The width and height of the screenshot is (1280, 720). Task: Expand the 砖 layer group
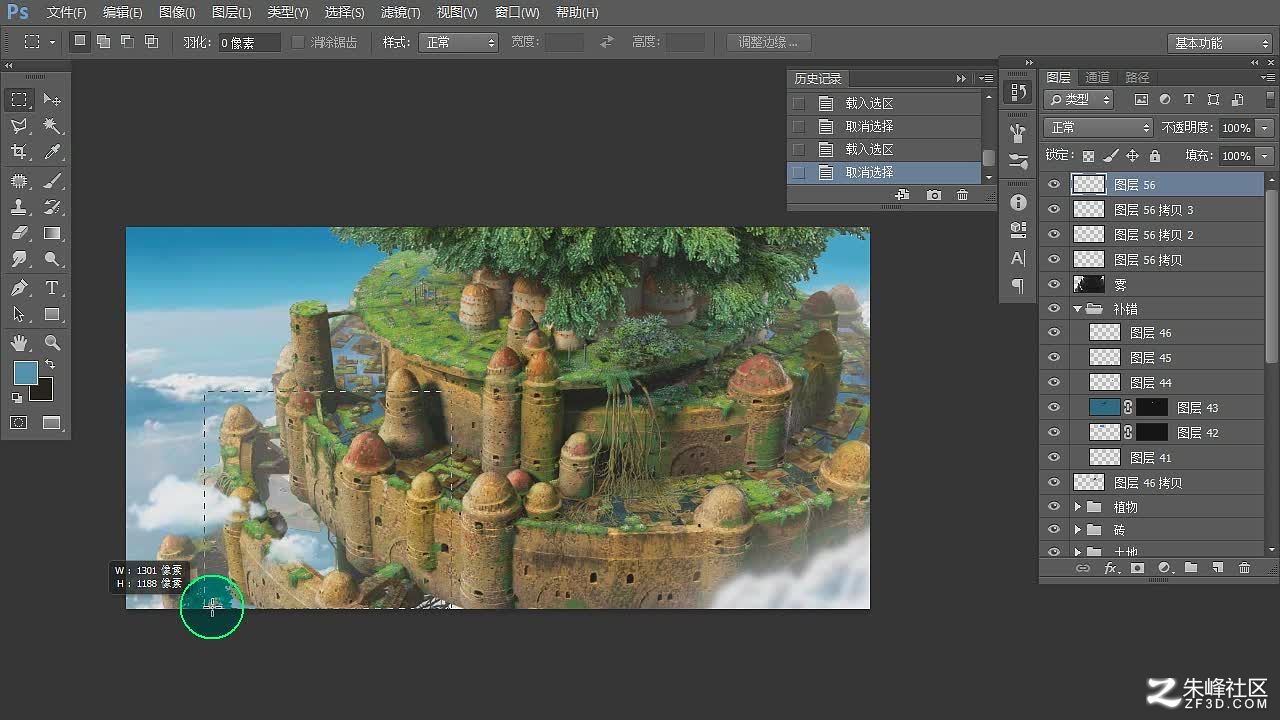1077,530
